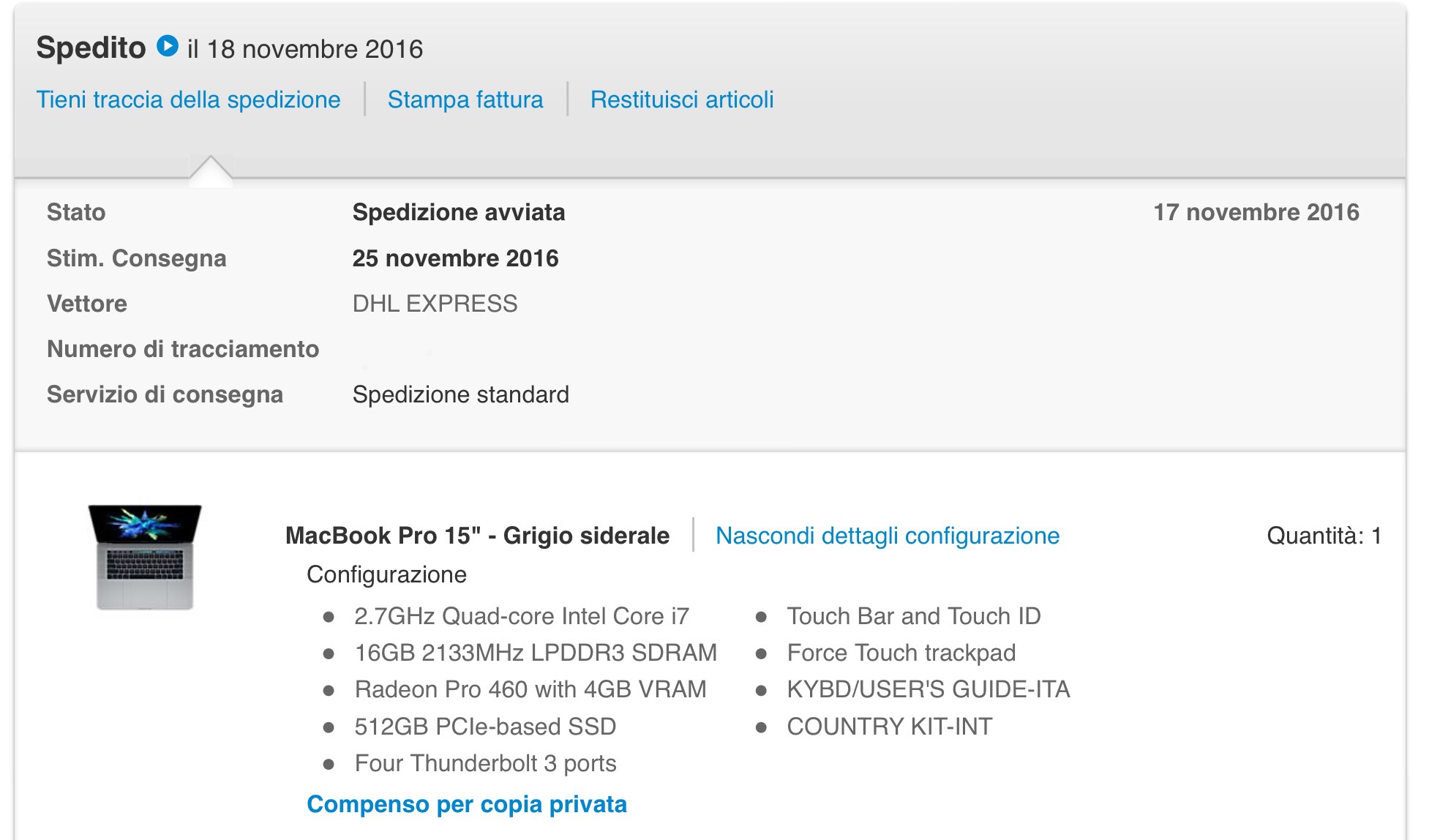Screen dimensions: 1429x840
Task: Click the Spedizione avviata status text
Action: [x=459, y=212]
